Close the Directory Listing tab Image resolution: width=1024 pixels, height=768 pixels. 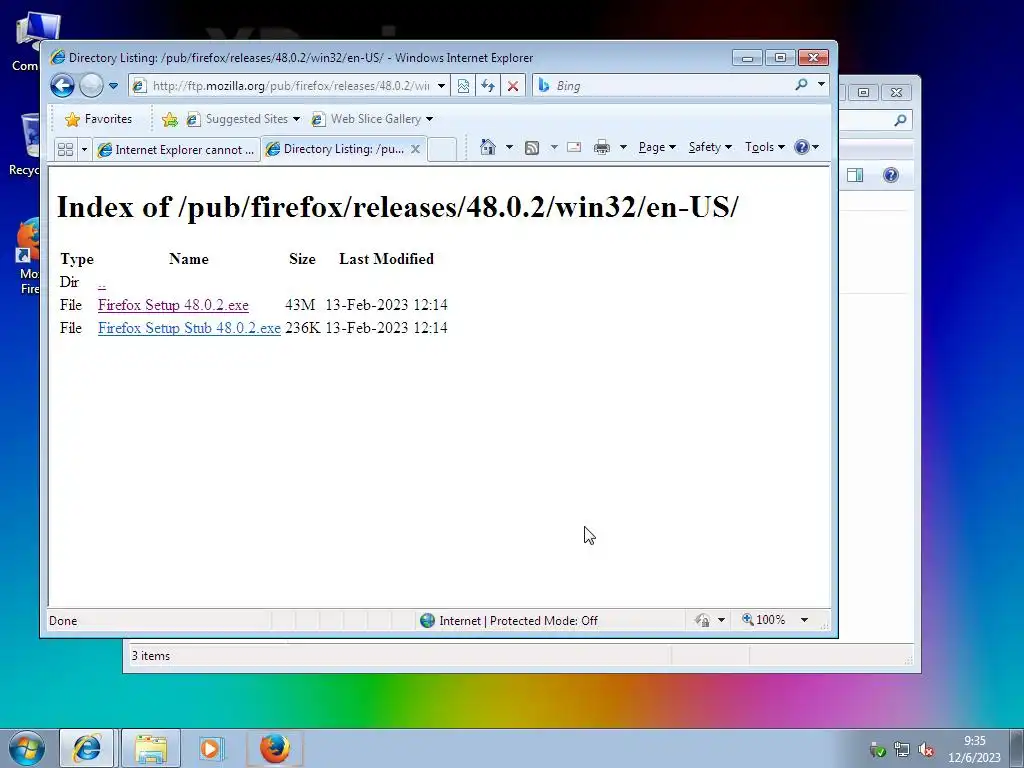tap(415, 149)
